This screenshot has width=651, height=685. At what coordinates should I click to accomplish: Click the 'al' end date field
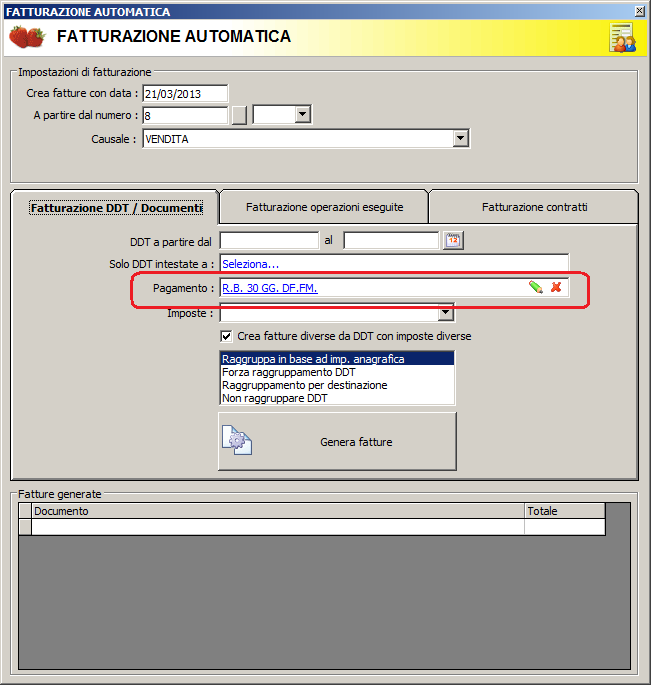pos(391,241)
